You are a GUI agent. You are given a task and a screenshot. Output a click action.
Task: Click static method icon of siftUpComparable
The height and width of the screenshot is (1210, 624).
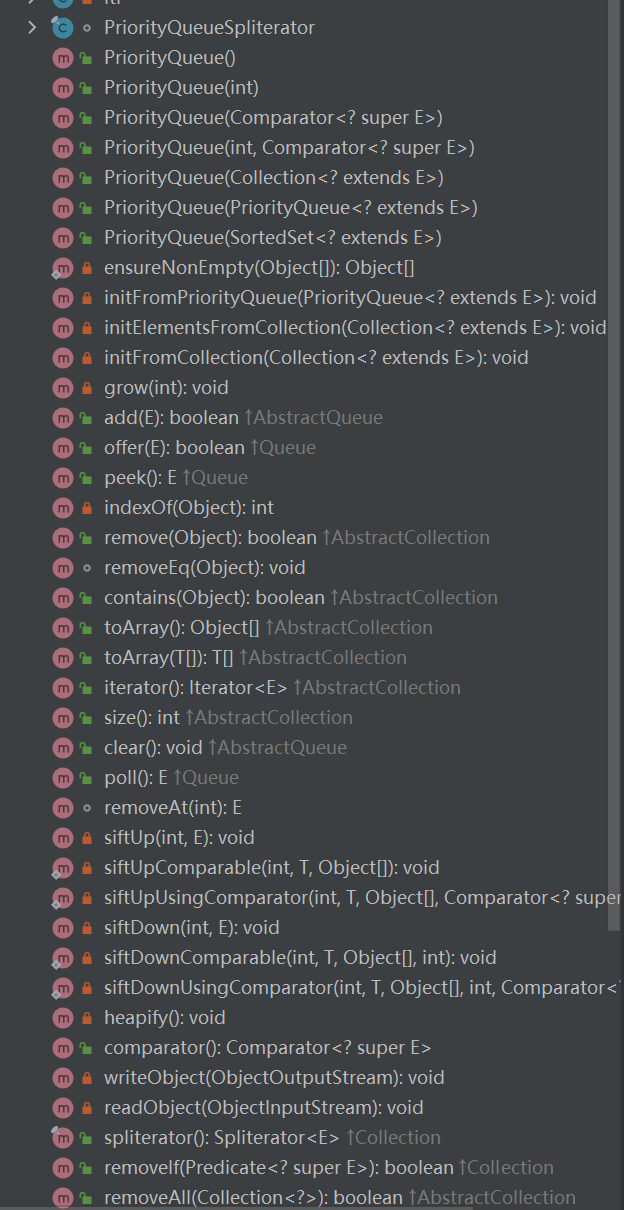coord(63,868)
